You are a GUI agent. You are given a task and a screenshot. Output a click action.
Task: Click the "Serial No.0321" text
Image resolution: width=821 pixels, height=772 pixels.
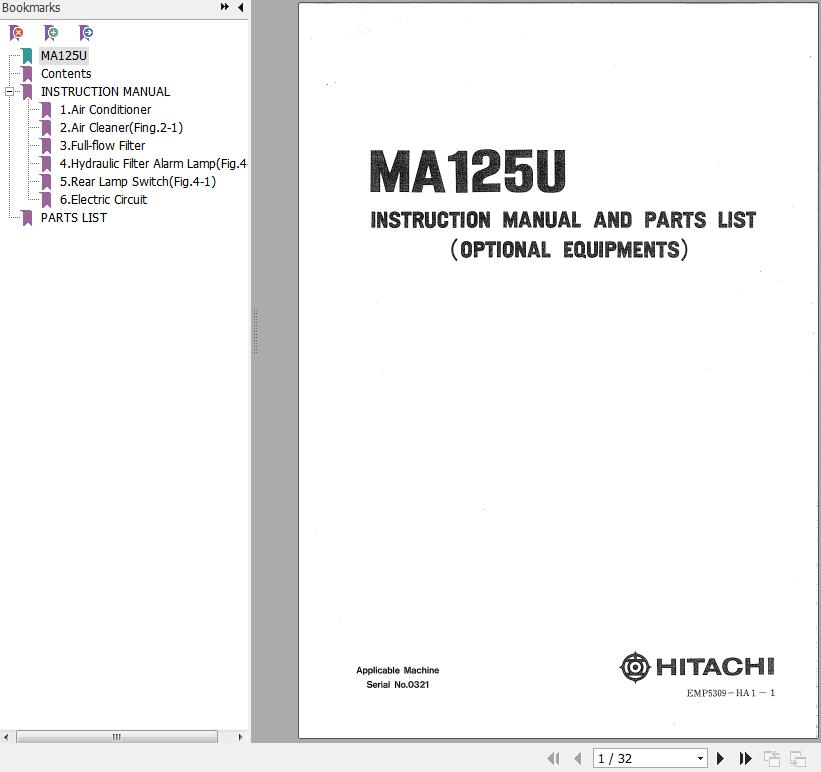coord(398,685)
